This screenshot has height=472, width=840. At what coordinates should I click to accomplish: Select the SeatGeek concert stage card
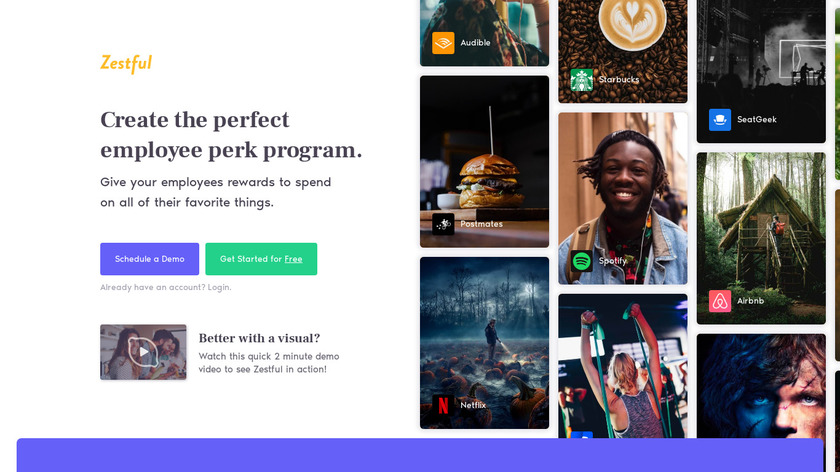tap(761, 71)
